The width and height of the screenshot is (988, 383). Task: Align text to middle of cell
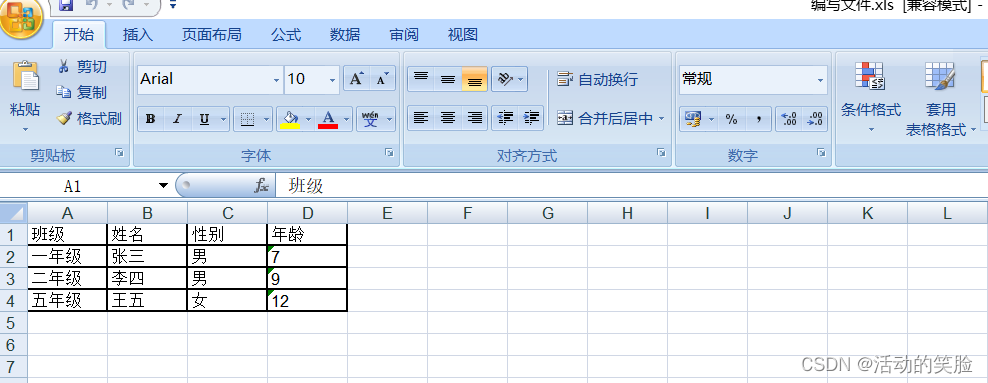click(448, 79)
